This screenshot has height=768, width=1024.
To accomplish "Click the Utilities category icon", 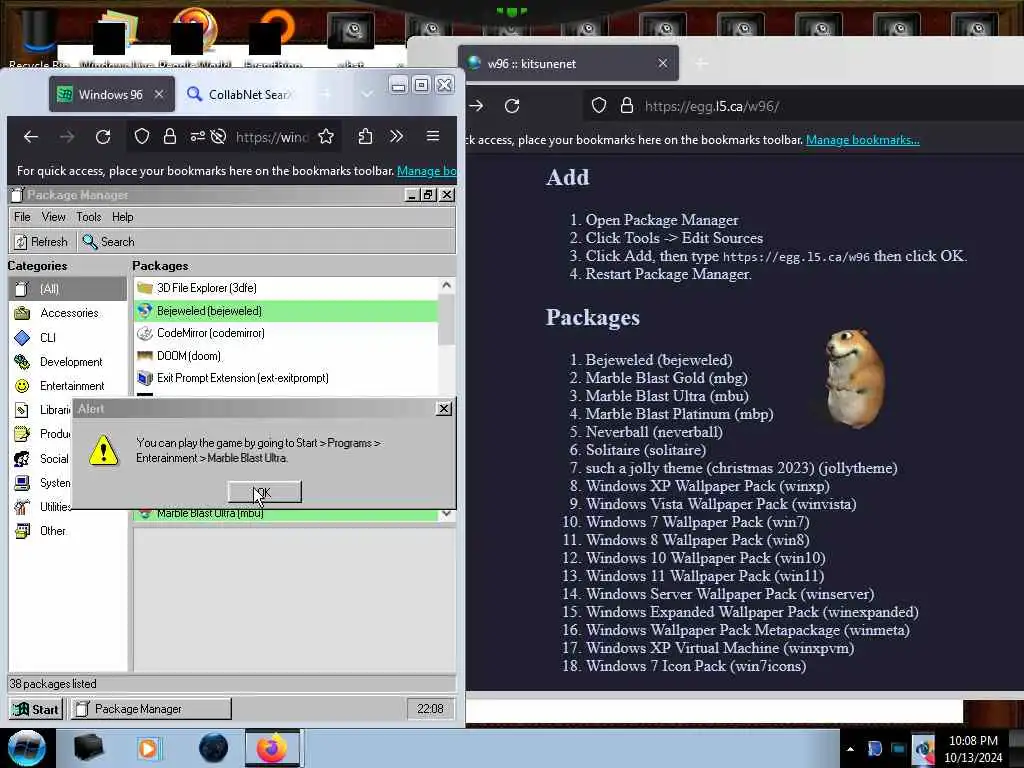I will tap(22, 507).
